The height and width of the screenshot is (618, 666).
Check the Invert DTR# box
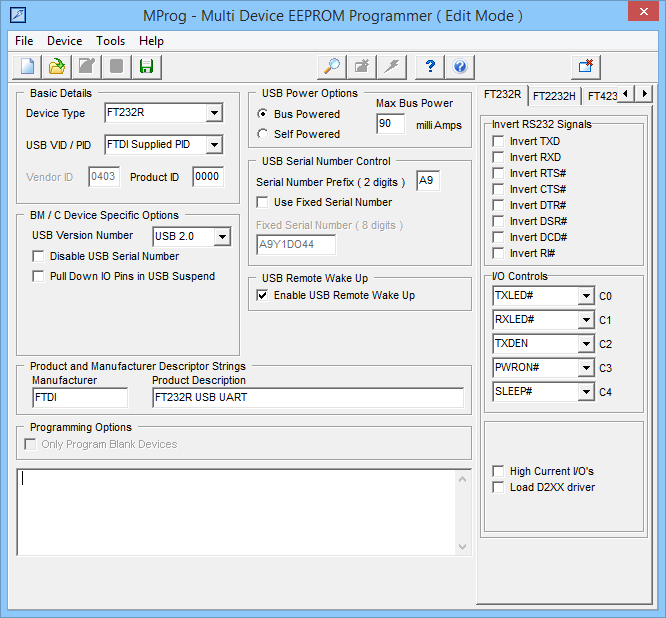click(498, 205)
